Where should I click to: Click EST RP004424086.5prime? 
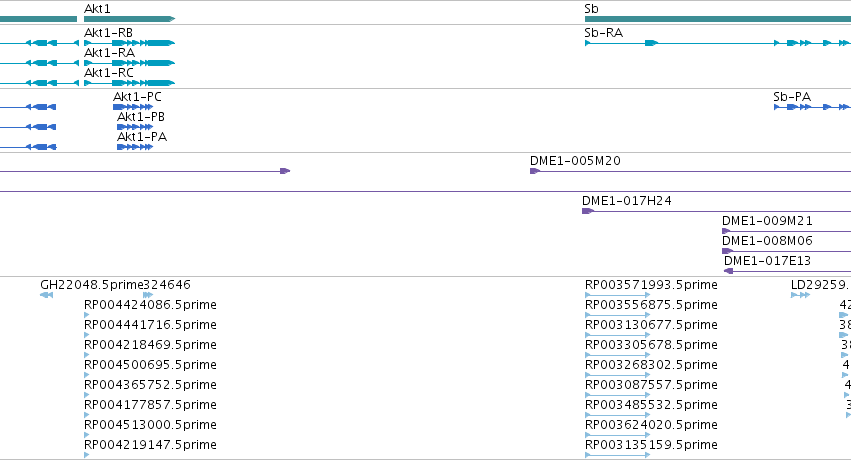click(150, 305)
